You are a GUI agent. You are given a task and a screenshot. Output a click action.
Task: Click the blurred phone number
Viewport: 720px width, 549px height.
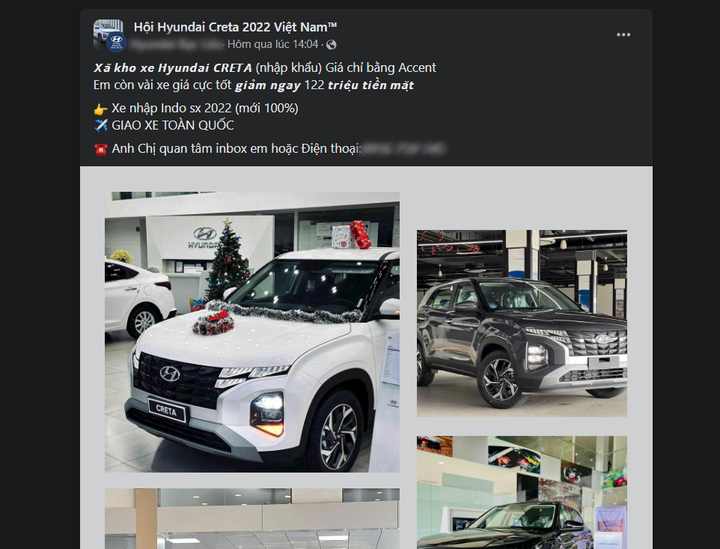pos(403,149)
